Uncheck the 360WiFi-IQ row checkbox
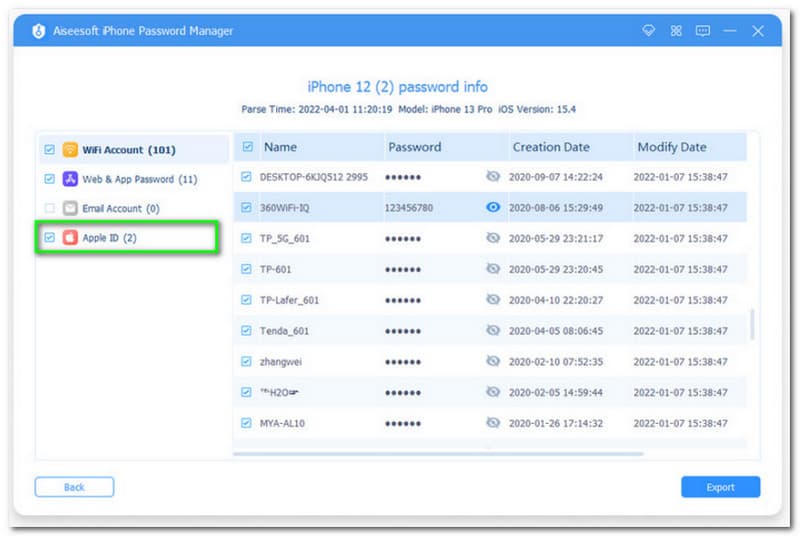 tap(246, 208)
